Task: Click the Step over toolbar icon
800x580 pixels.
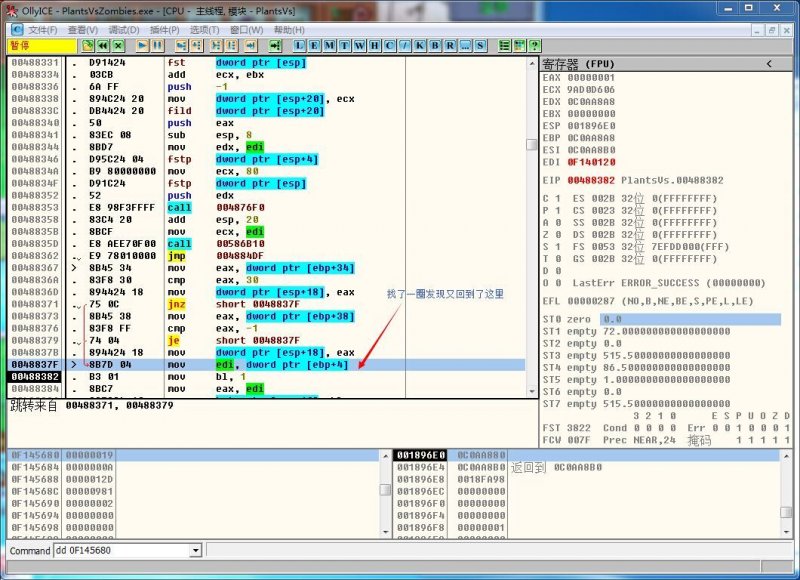Action: (x=196, y=45)
